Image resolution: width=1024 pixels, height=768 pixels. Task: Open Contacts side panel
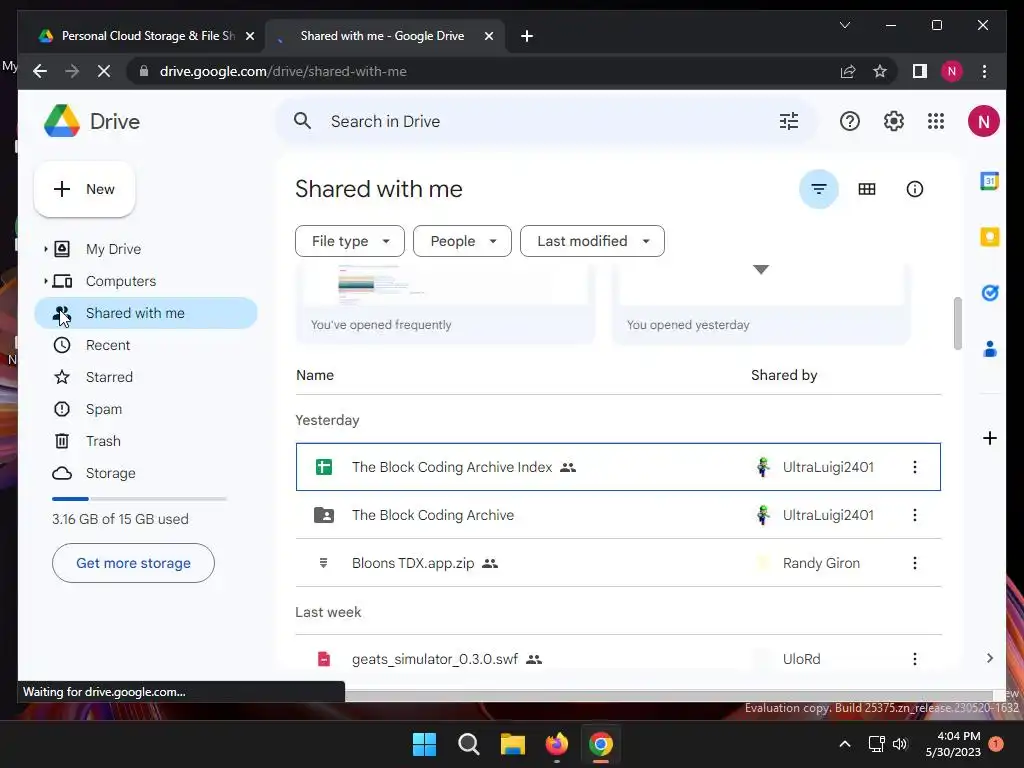[989, 349]
